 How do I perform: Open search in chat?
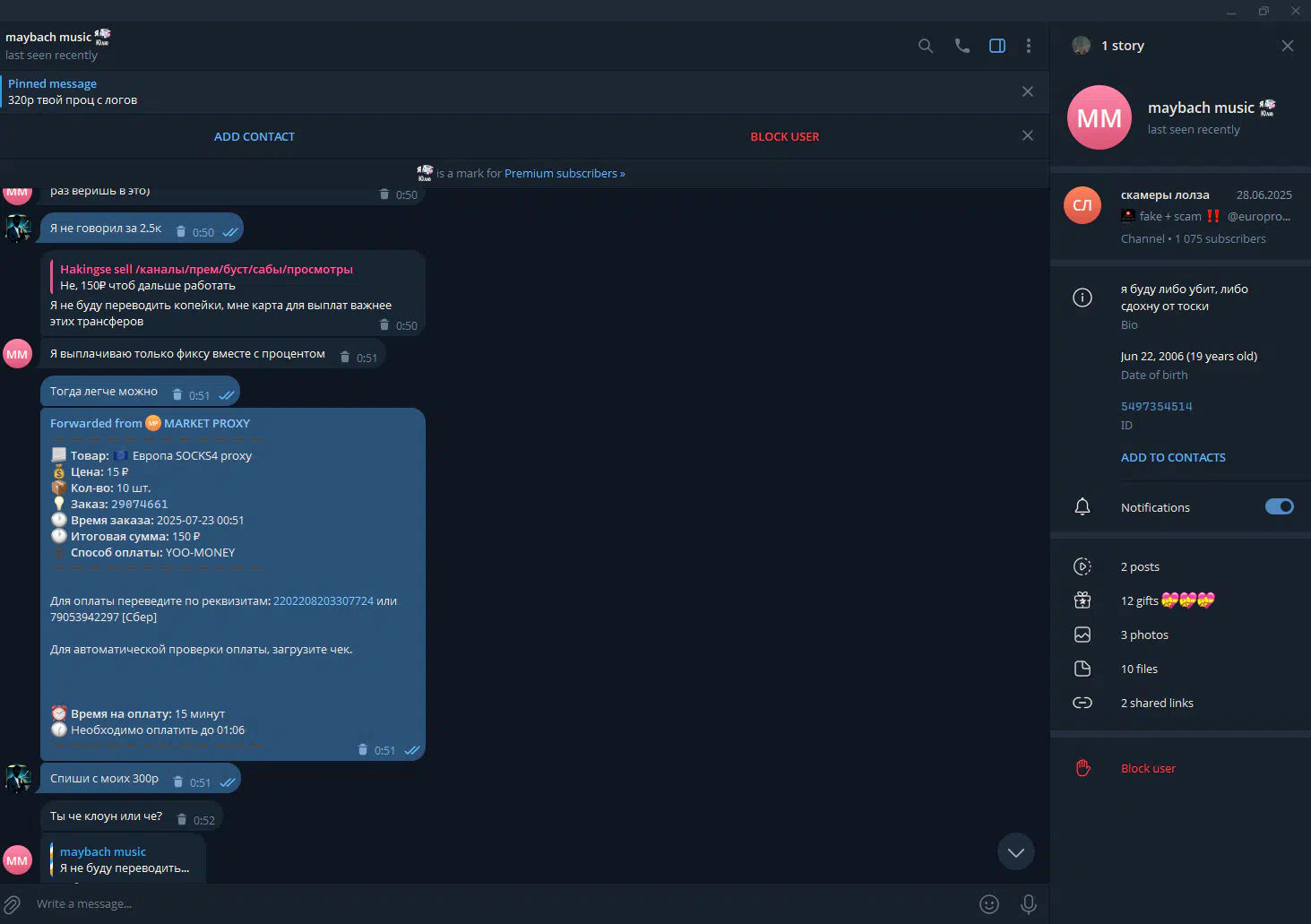coord(926,46)
